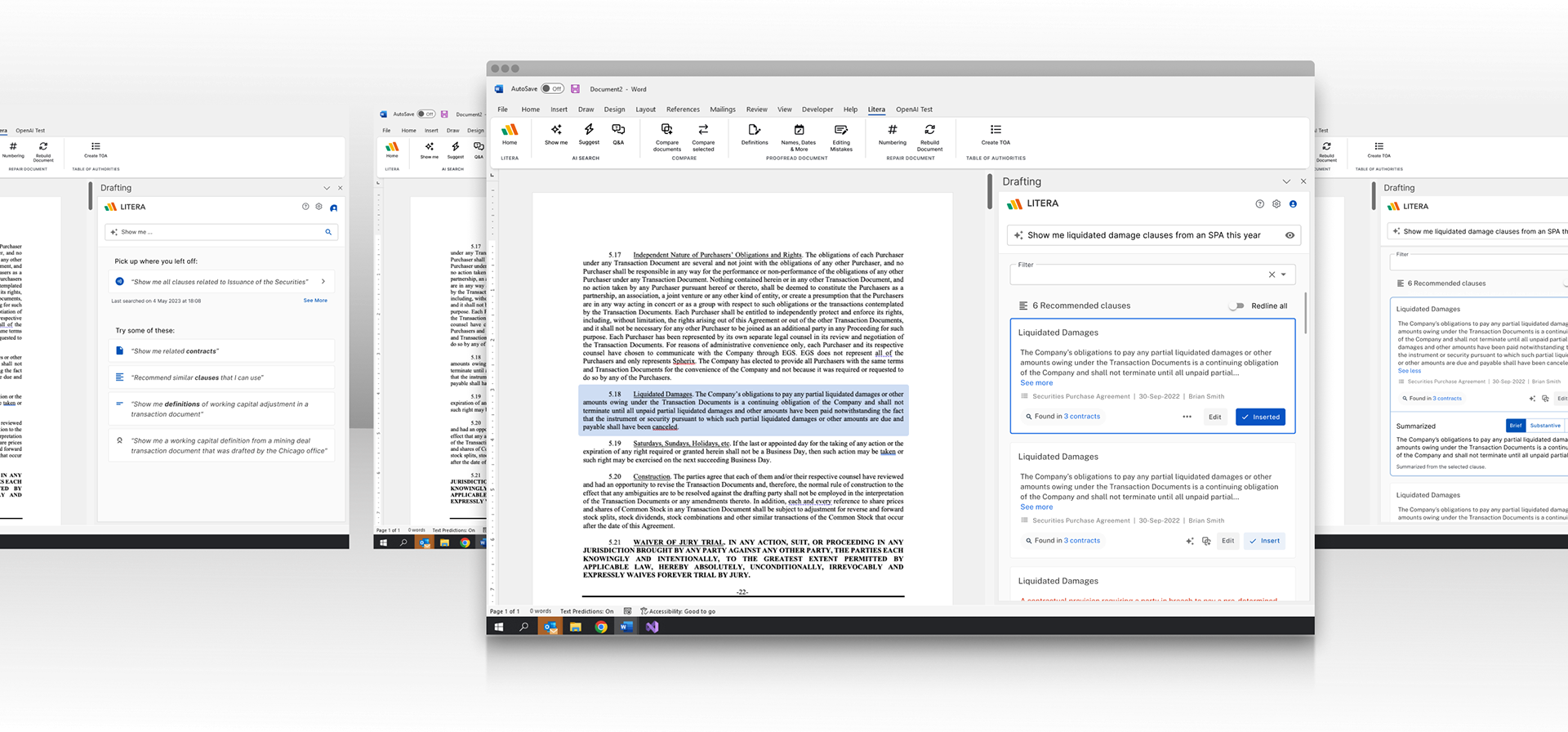Open Litera Home in the front window ribbon
Image resolution: width=1568 pixels, height=732 pixels.
coord(510,134)
